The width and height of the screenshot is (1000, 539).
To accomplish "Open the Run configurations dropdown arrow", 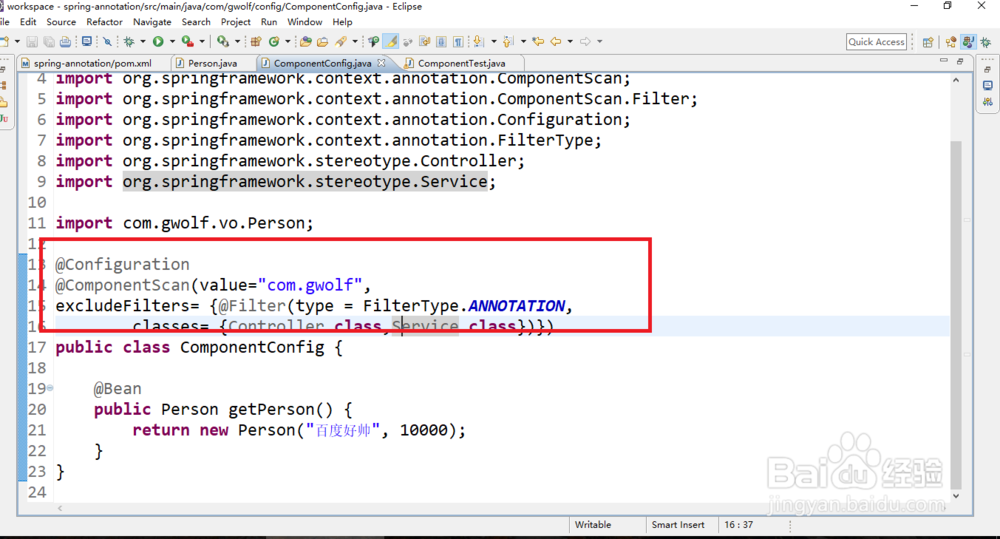I will tap(172, 41).
